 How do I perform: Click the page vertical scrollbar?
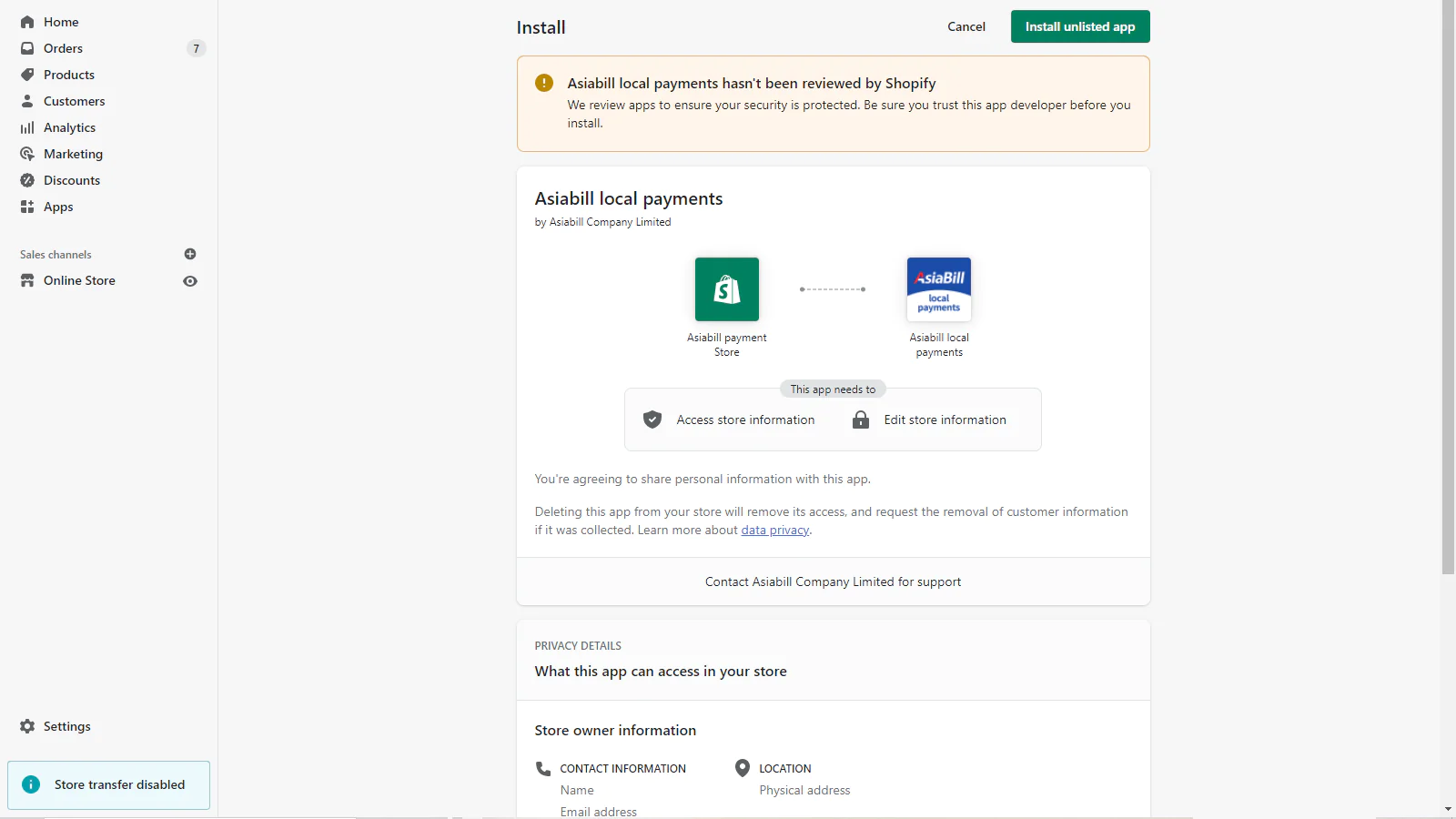(x=1448, y=287)
